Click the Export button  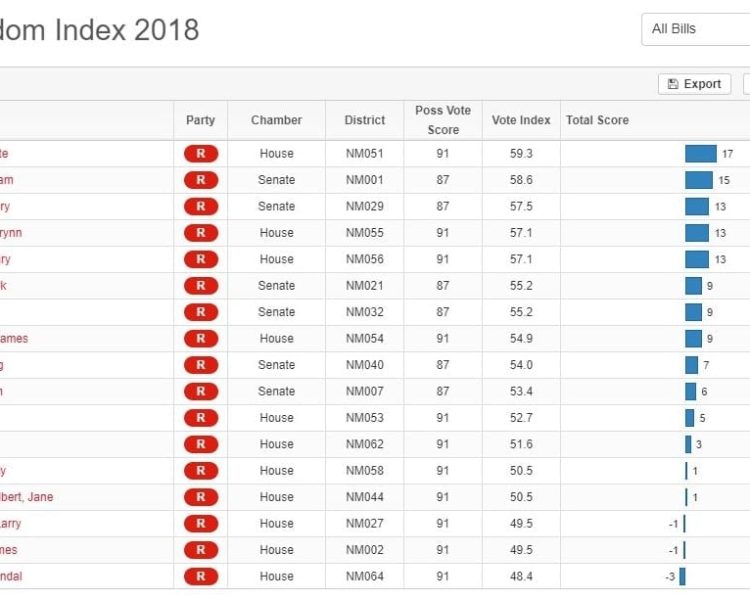click(694, 84)
